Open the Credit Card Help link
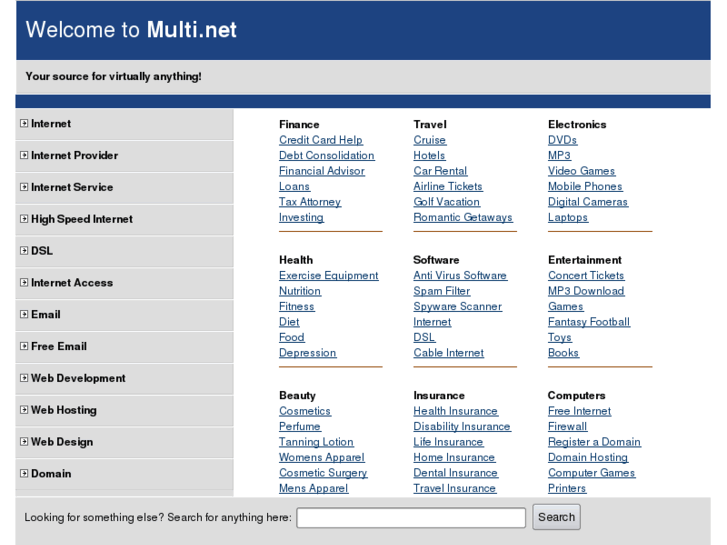Viewport: 727px width, 545px height. [x=321, y=140]
